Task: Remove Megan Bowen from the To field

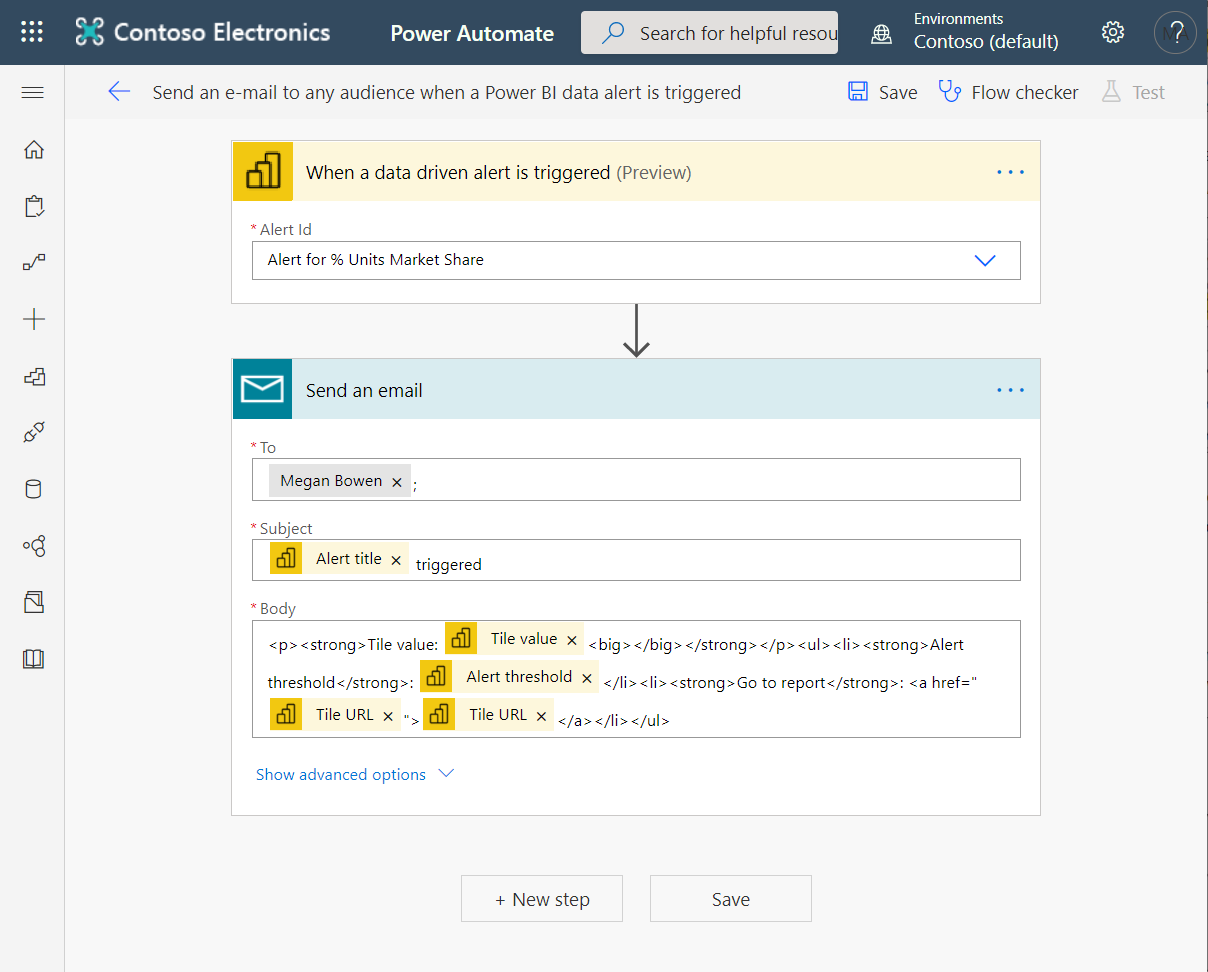Action: tap(397, 480)
